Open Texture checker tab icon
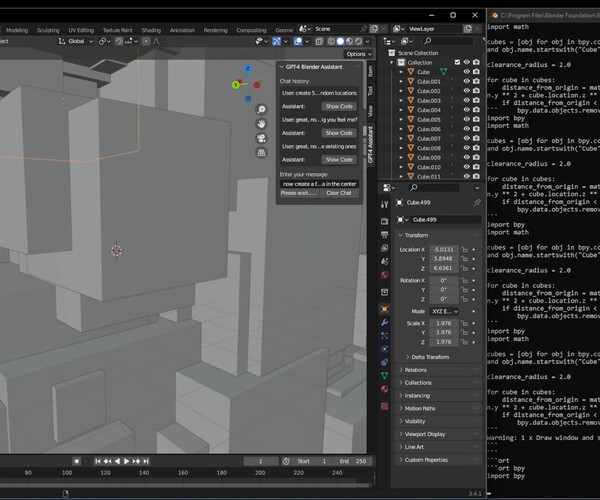Image resolution: width=600 pixels, height=500 pixels. pyautogui.click(x=385, y=406)
